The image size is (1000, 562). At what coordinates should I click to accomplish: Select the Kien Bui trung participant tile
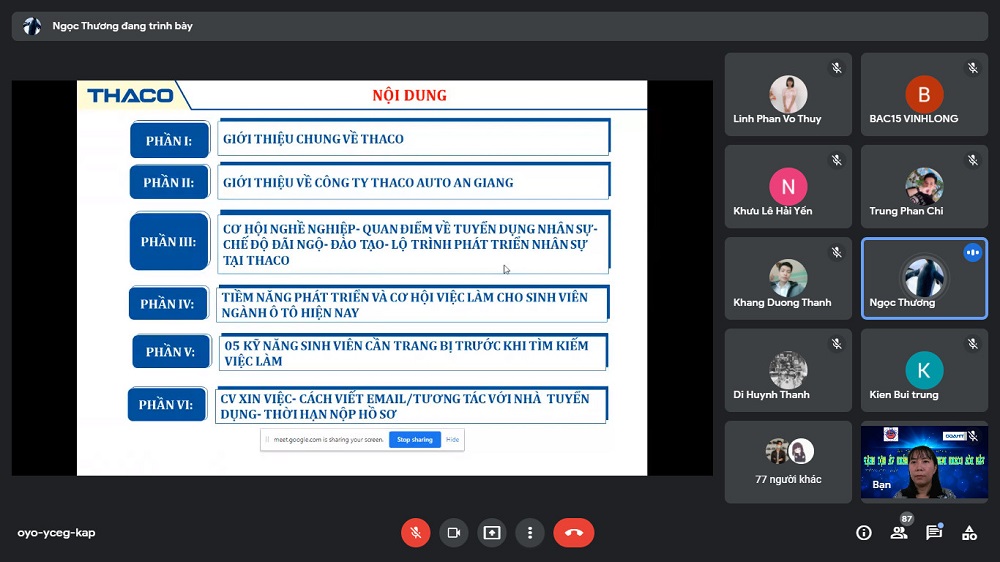pyautogui.click(x=924, y=370)
